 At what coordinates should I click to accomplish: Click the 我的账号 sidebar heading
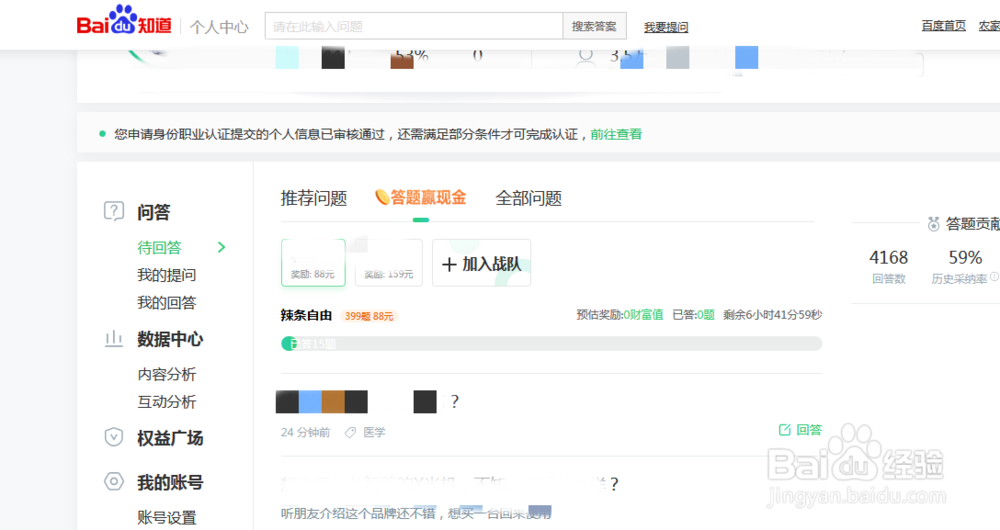tap(170, 482)
